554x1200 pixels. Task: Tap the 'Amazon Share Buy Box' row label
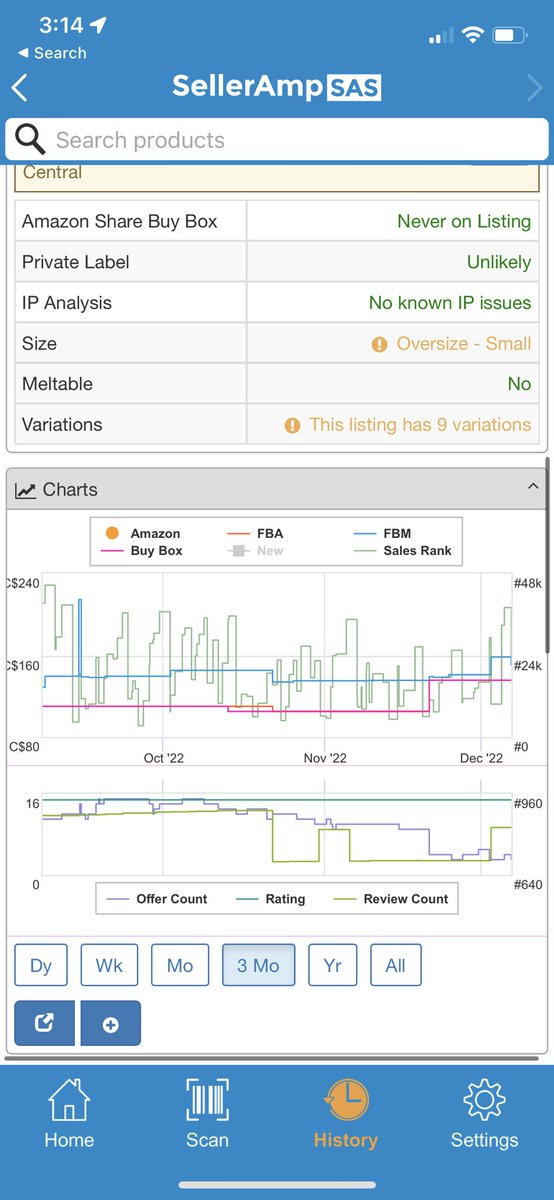(x=119, y=222)
